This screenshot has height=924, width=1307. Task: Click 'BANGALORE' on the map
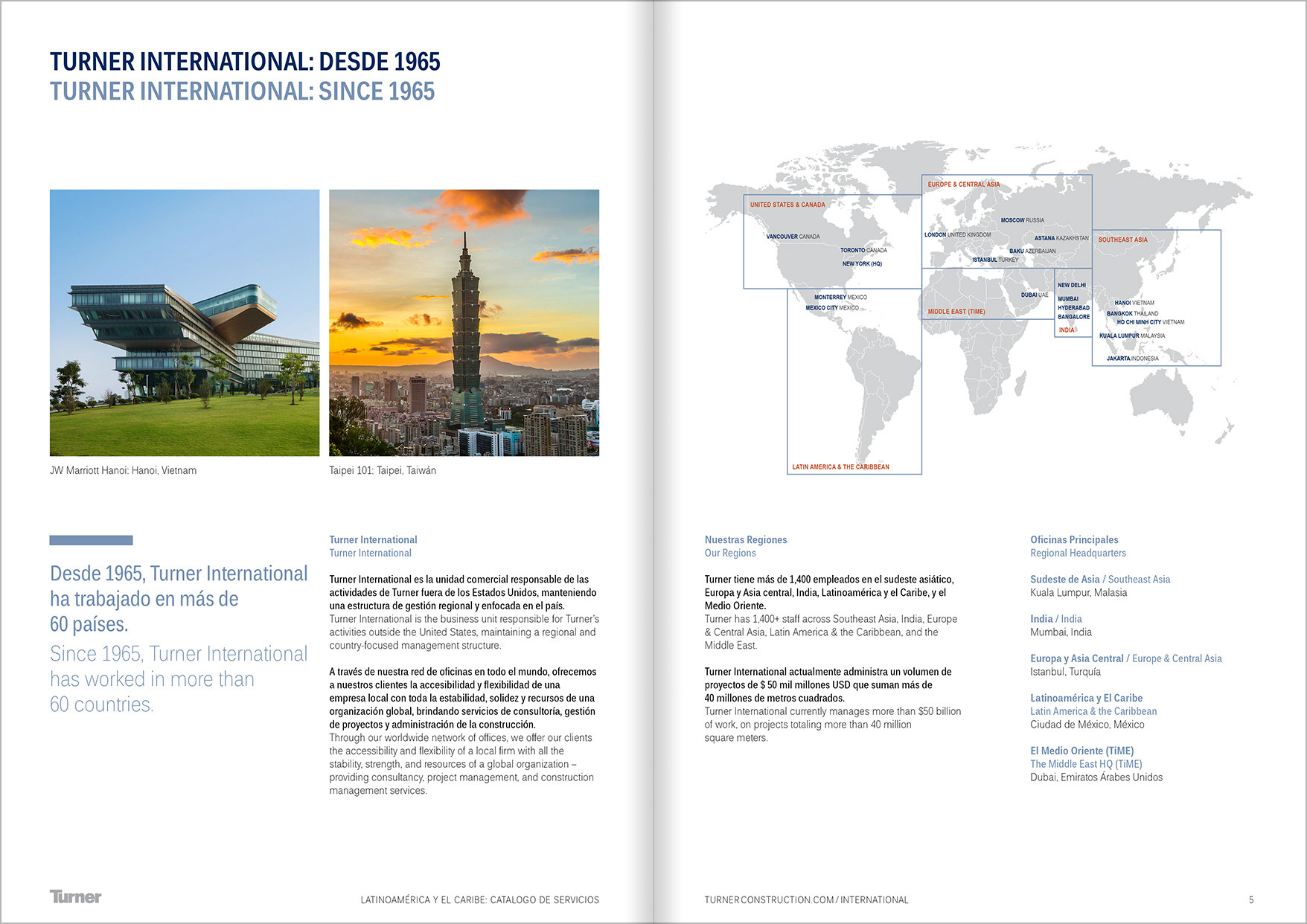coord(1073,316)
